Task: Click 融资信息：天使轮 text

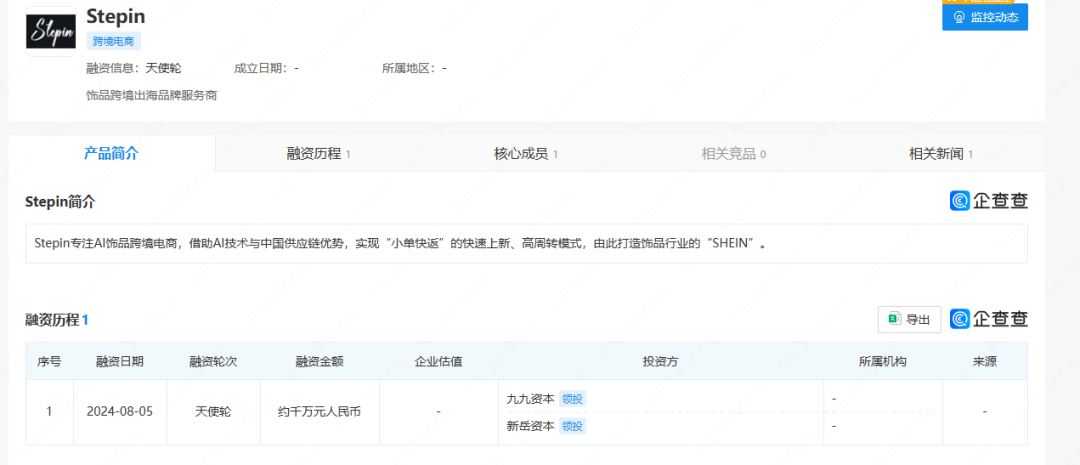Action: (x=134, y=68)
